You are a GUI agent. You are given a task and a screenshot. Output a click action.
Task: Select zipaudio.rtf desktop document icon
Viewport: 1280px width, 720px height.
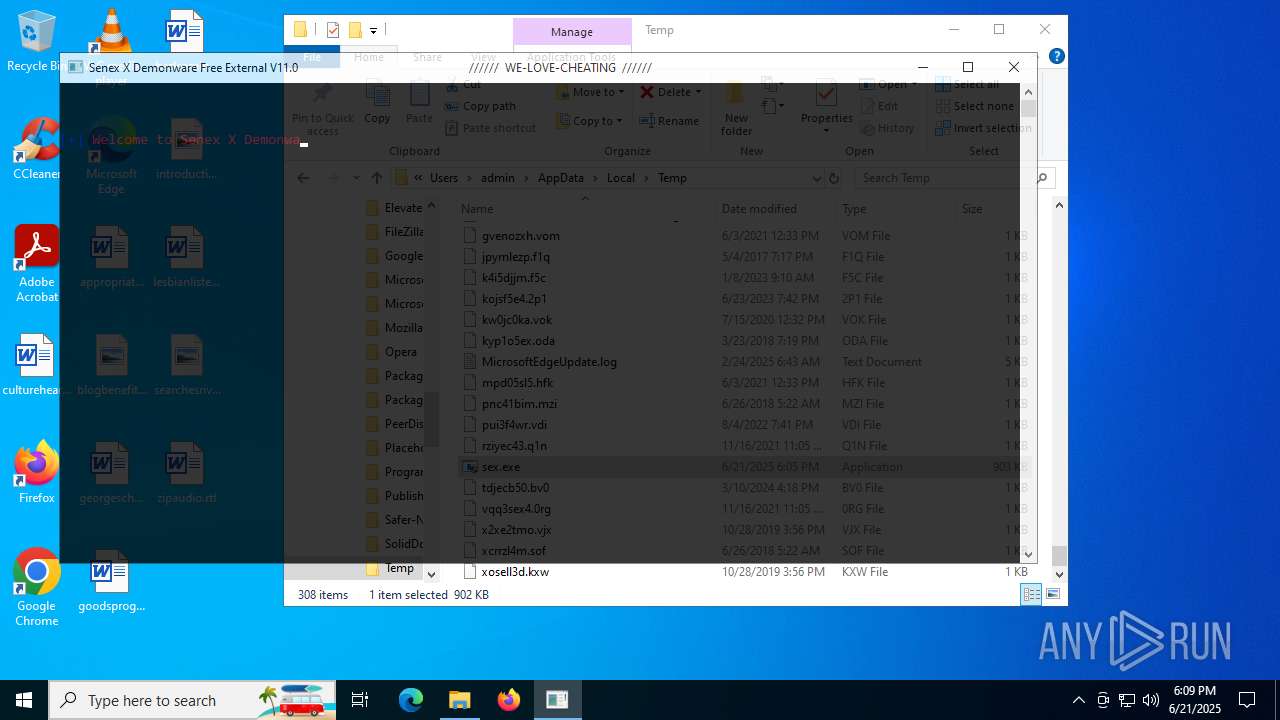pos(186,474)
